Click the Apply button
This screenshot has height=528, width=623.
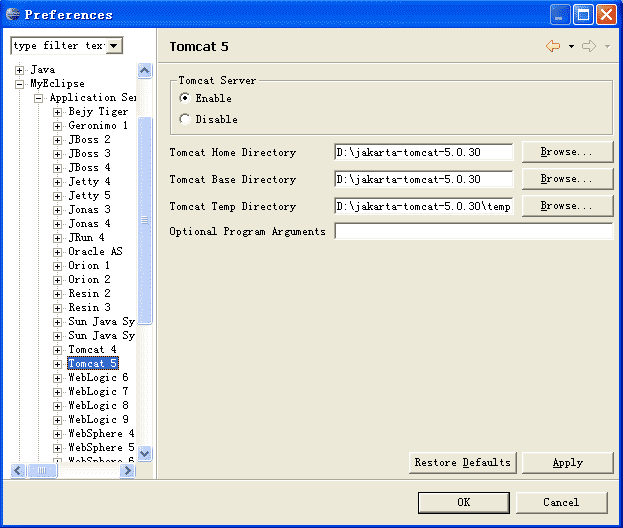(x=567, y=462)
